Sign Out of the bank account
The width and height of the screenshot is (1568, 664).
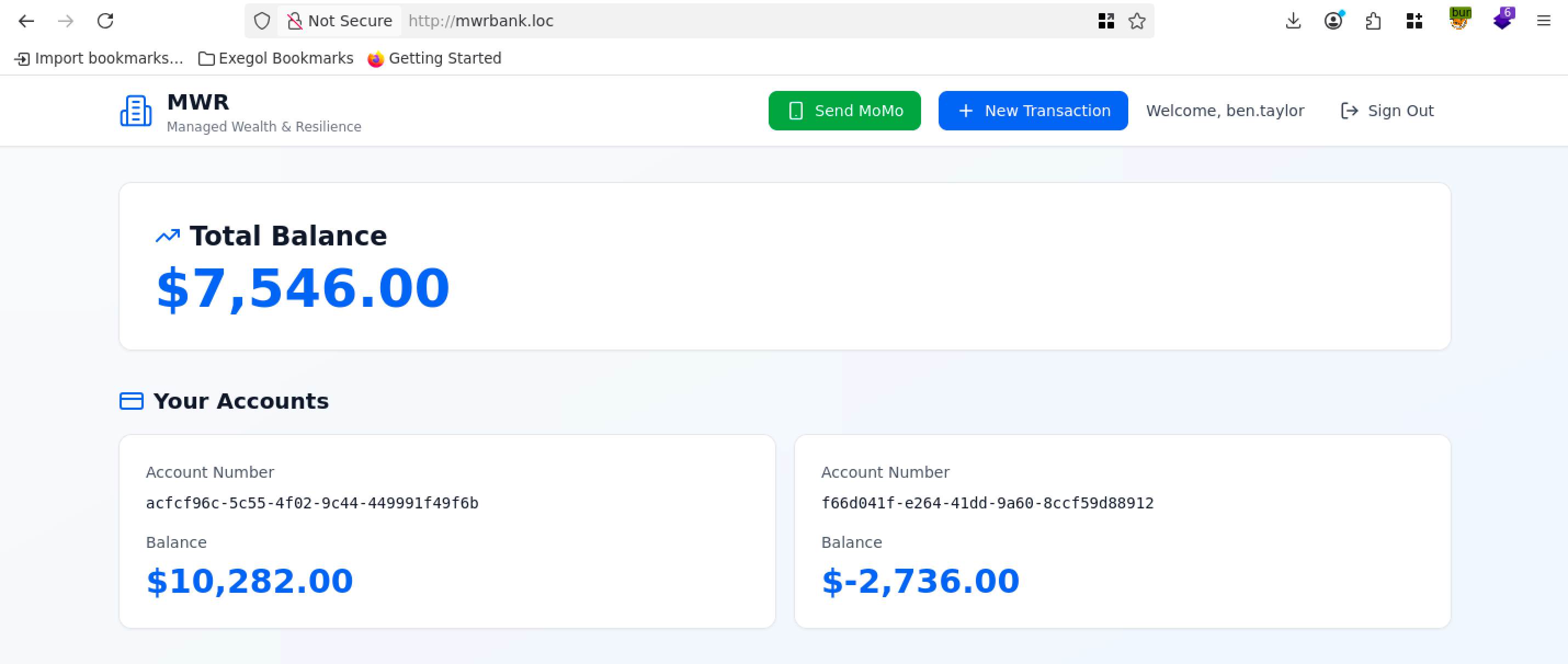[x=1387, y=111]
